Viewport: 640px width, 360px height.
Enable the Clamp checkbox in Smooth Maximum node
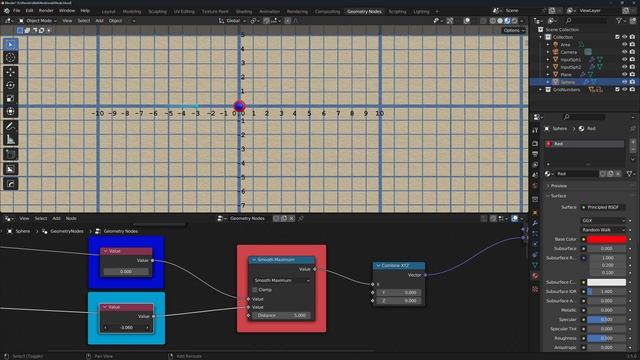click(255, 290)
